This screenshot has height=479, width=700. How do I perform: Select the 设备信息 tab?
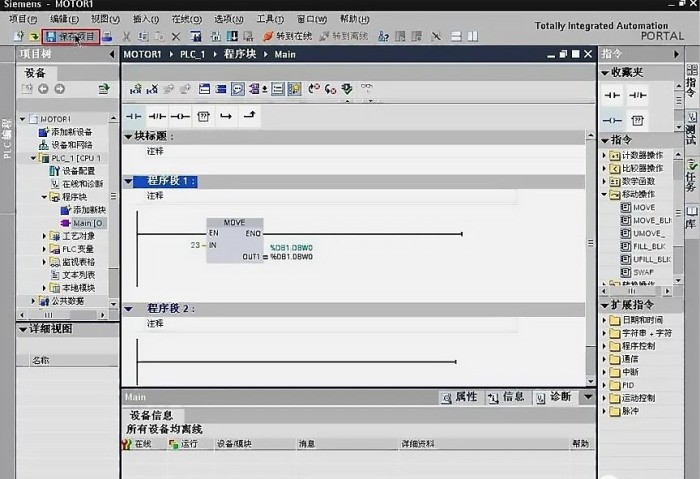coord(151,415)
